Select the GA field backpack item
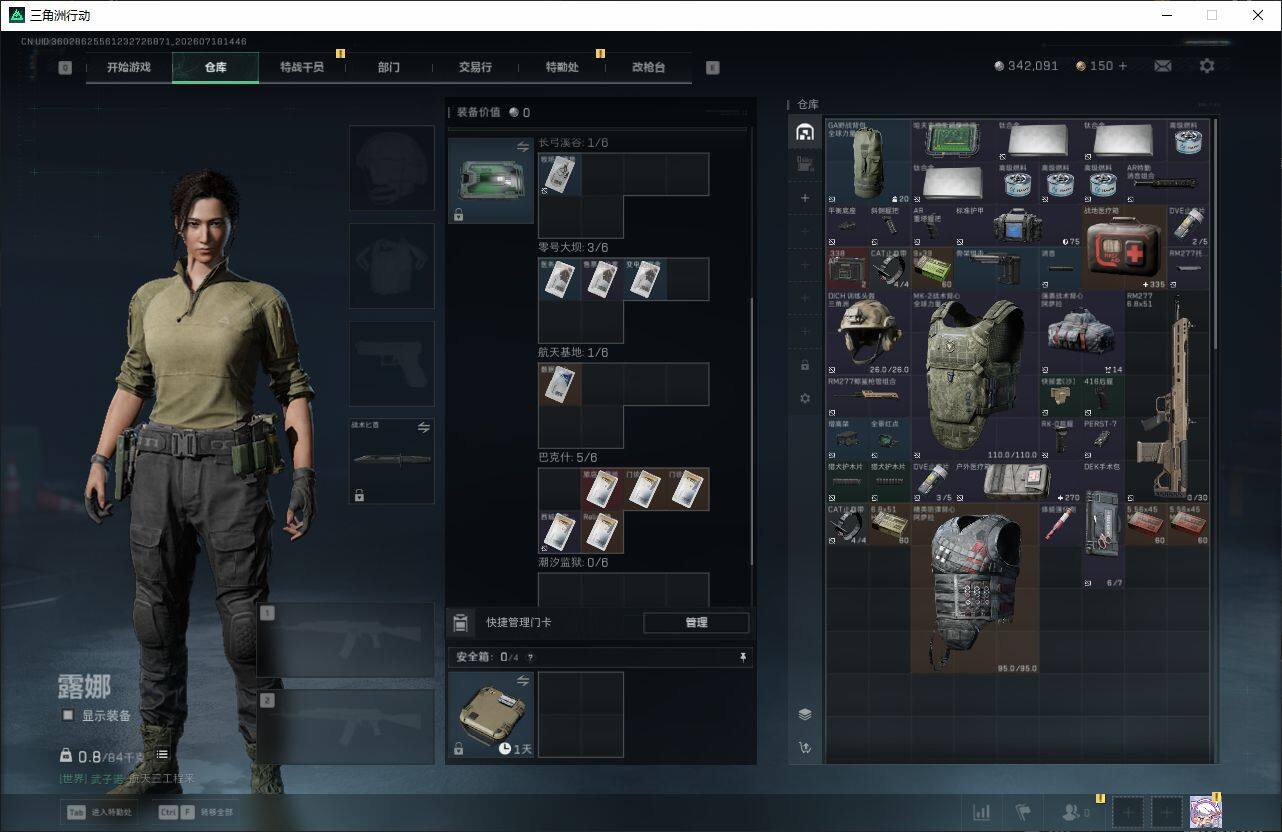Image resolution: width=1282 pixels, height=832 pixels. click(868, 163)
